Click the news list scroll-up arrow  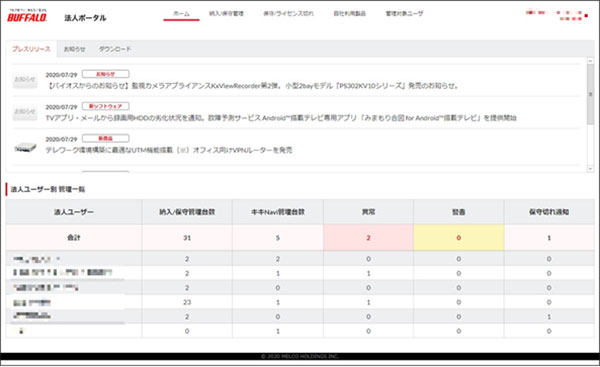[x=590, y=61]
